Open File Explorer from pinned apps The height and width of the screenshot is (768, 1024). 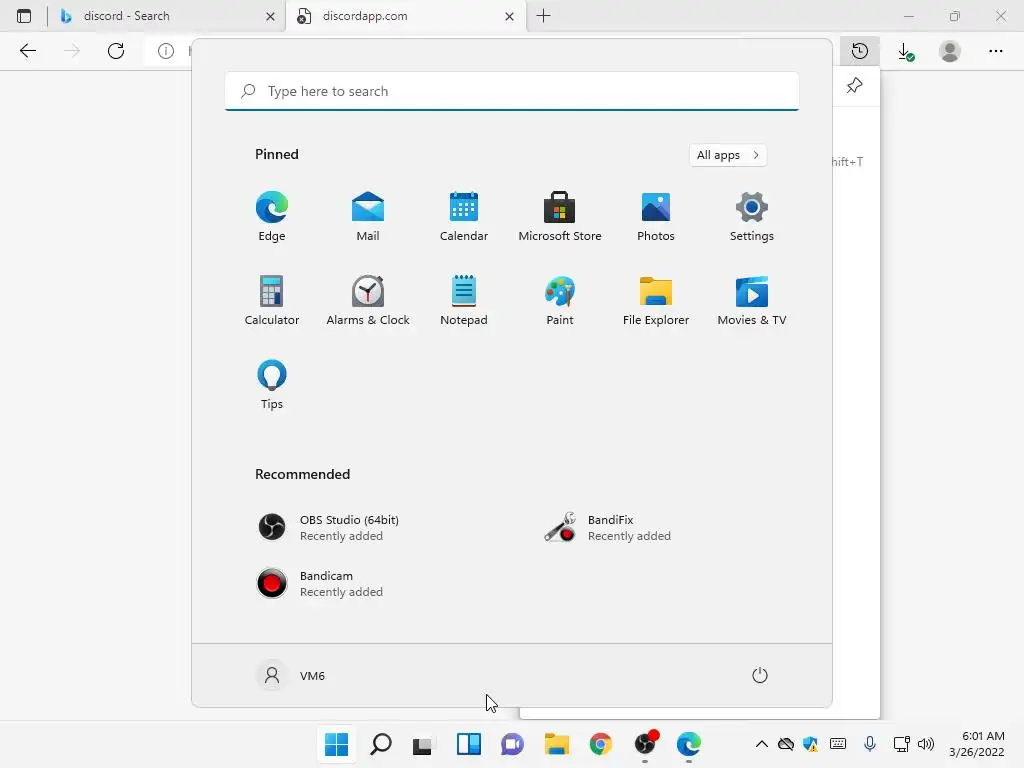pos(656,301)
